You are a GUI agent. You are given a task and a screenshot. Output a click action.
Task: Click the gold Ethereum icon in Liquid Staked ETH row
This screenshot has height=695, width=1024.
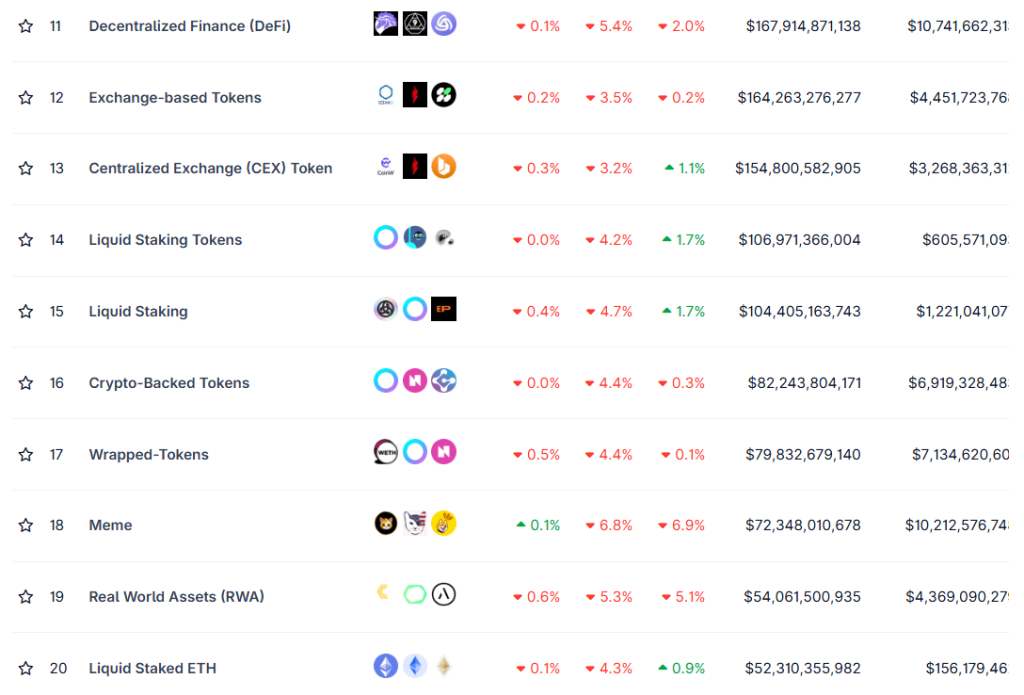(443, 667)
